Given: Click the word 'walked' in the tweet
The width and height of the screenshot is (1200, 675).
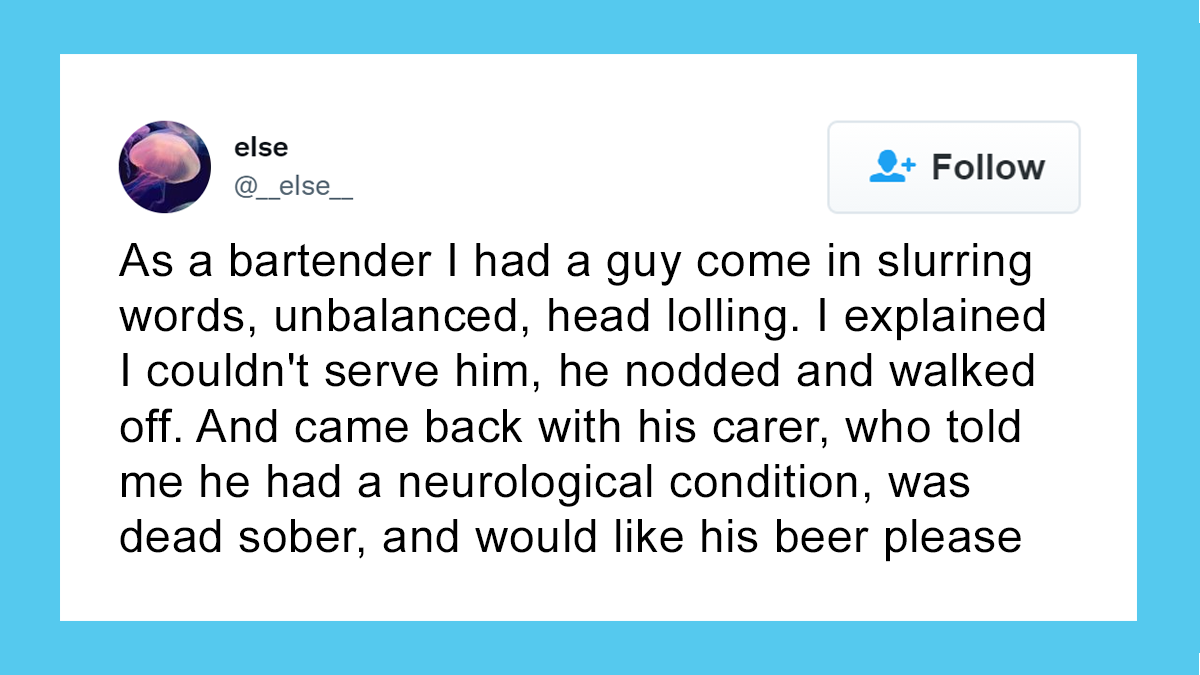Looking at the screenshot, I should tap(969, 372).
